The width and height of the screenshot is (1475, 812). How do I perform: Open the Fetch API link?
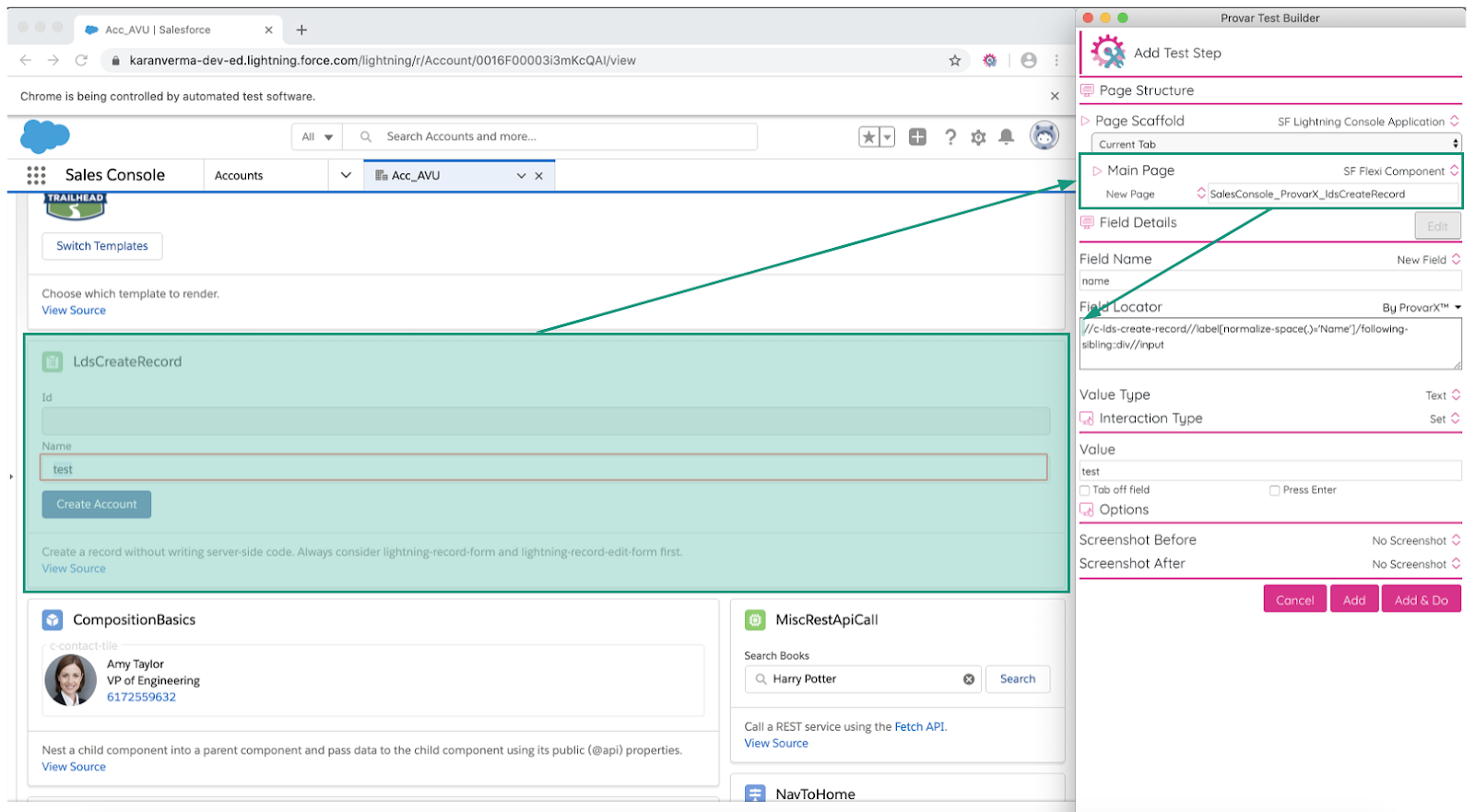(920, 727)
